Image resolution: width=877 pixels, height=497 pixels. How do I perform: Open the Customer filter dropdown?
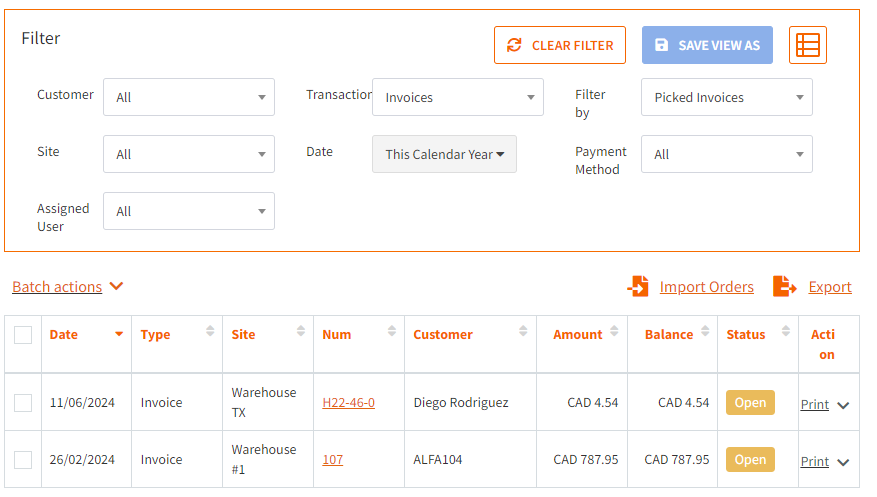pos(188,97)
